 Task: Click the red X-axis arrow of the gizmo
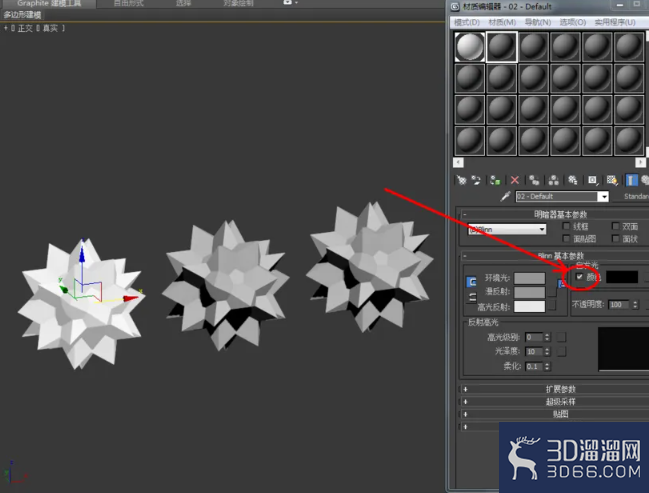[x=131, y=298]
